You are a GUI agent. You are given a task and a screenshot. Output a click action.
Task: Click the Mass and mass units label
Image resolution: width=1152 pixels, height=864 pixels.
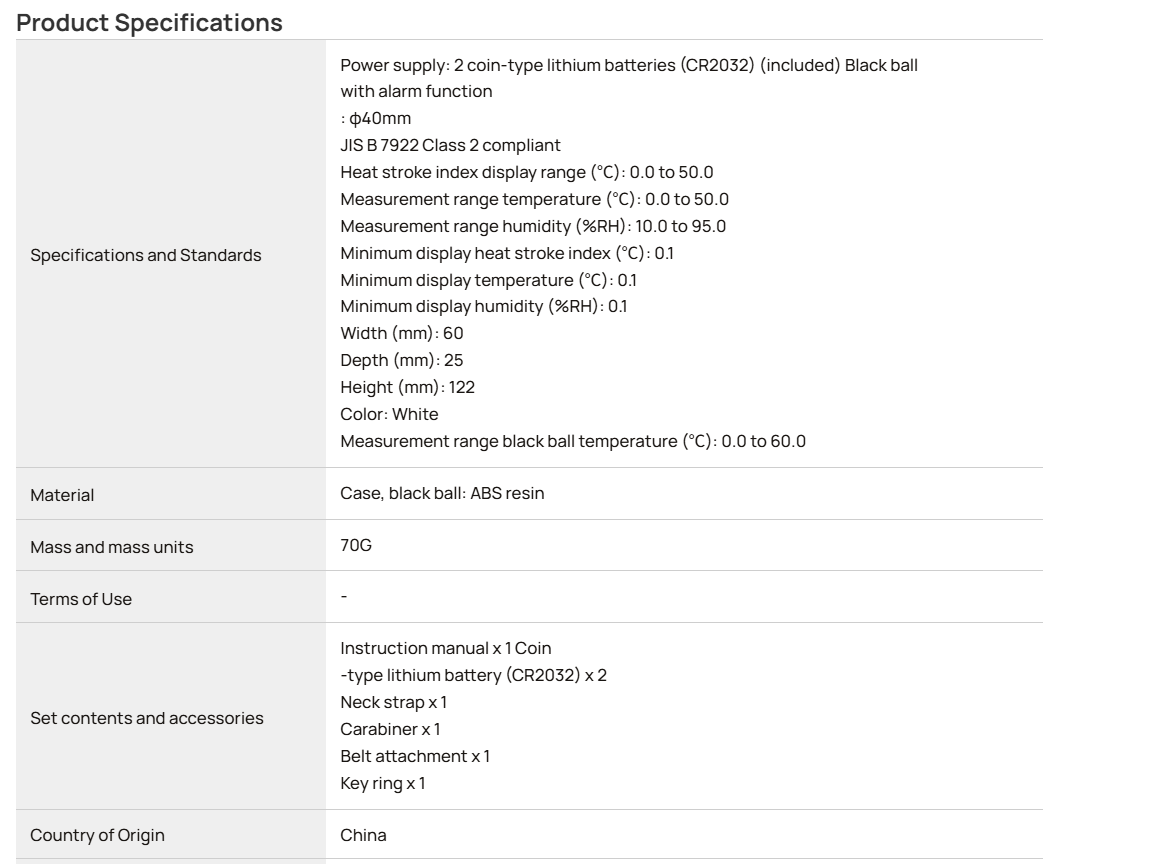pos(112,547)
